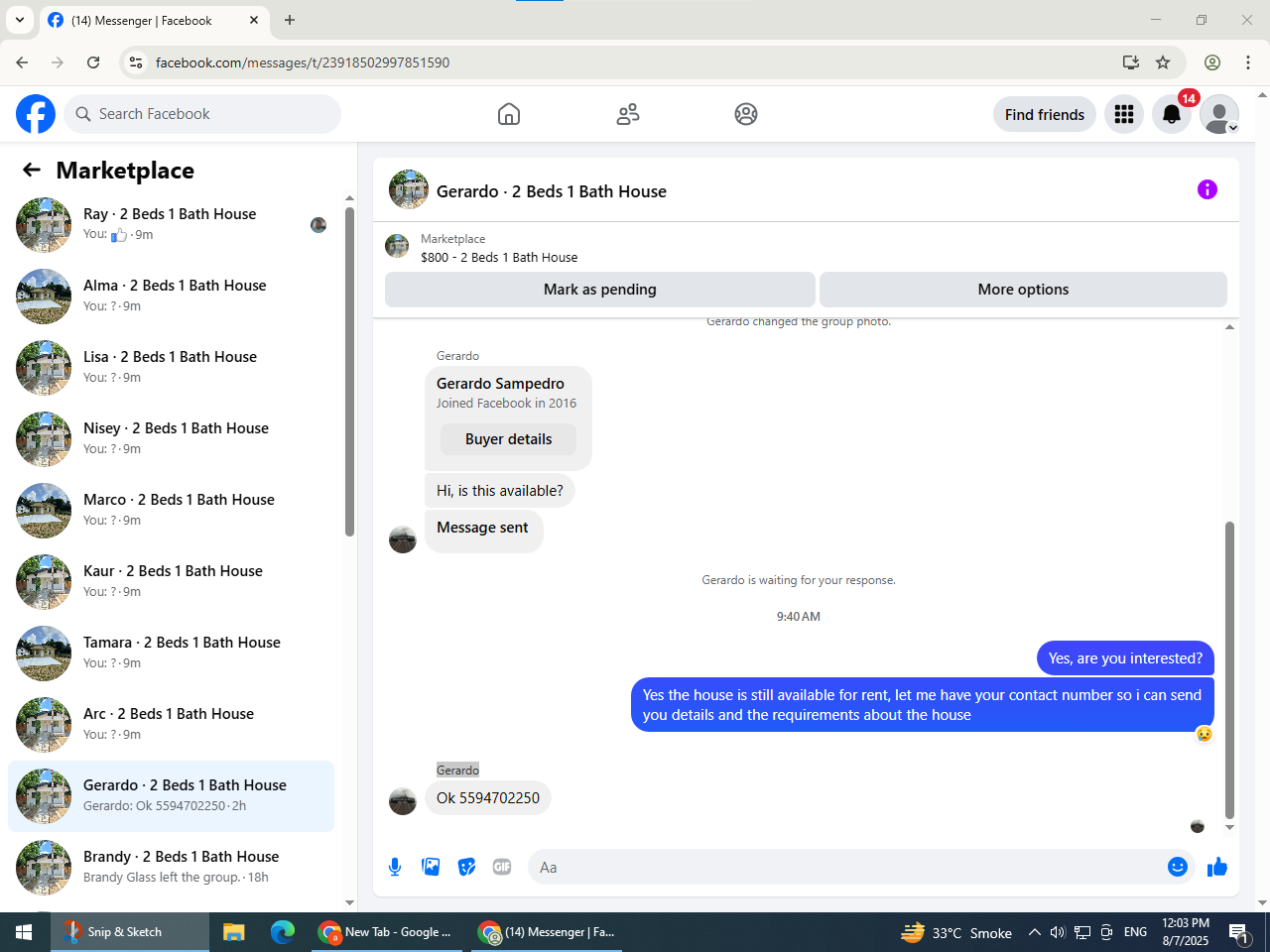Click the address bar URL
Image resolution: width=1270 pixels, height=952 pixels.
[303, 62]
